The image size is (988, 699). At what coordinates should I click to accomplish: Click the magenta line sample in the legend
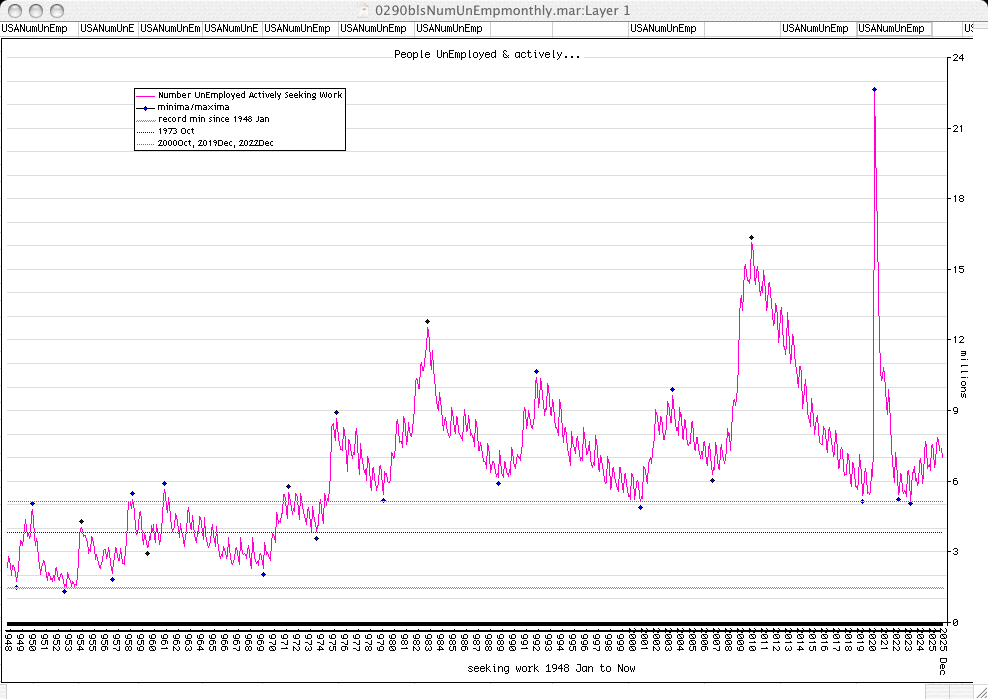(144, 95)
